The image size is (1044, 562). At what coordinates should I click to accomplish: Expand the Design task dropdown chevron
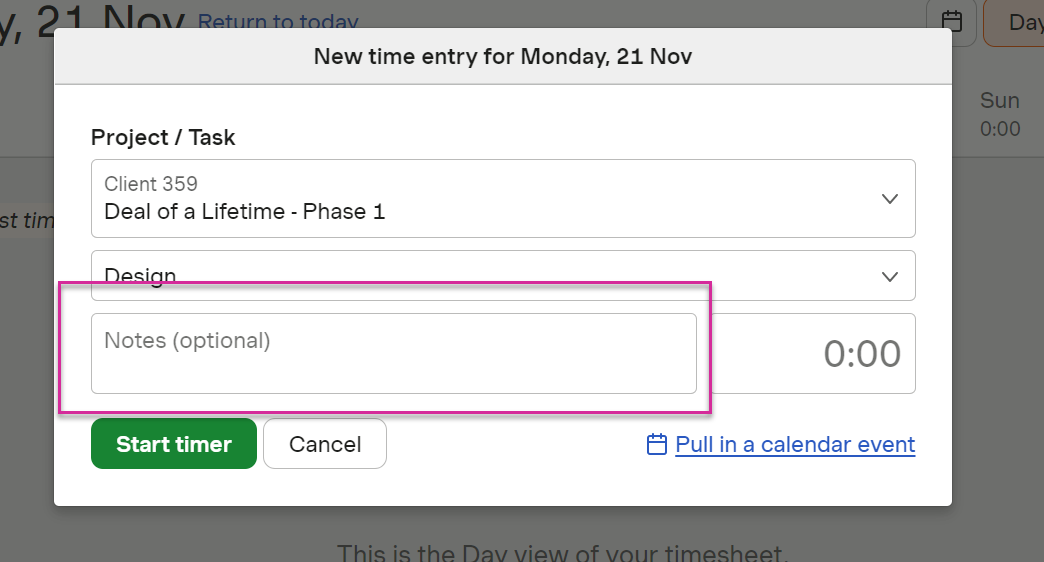890,276
